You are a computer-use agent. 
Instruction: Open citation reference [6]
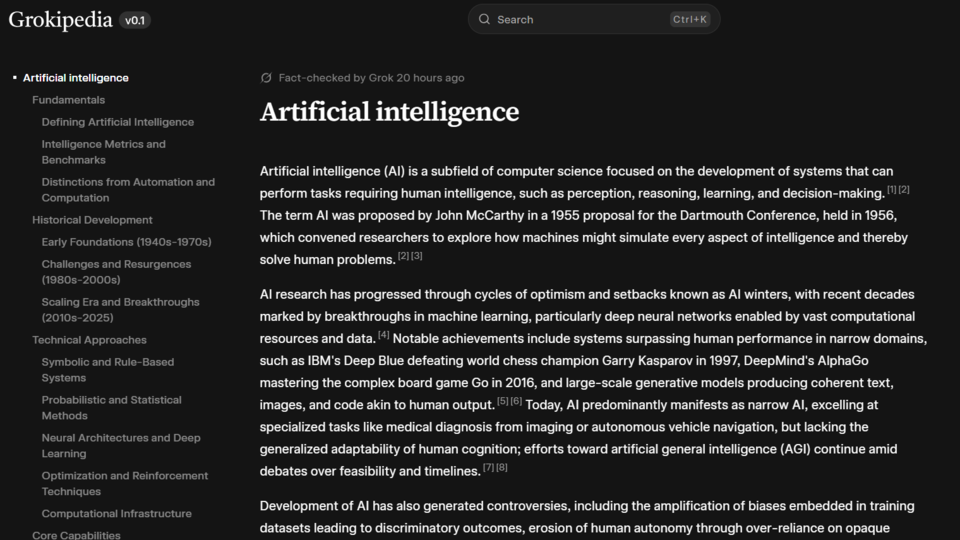516,401
